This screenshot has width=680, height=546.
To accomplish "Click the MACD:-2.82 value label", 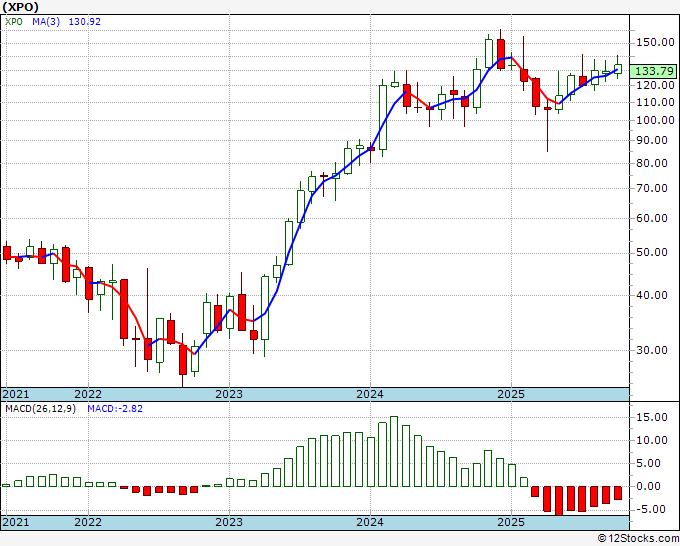I will 115,409.
